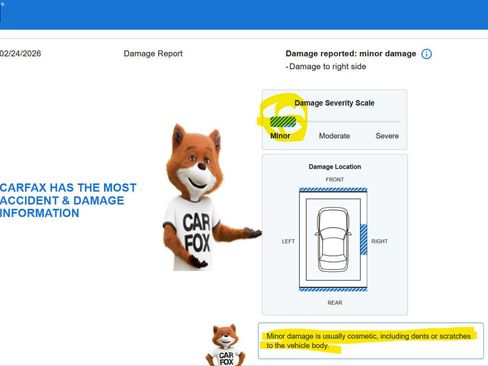Click 'Damage reported: minor damage' heading
488x366 pixels.
[x=351, y=54]
